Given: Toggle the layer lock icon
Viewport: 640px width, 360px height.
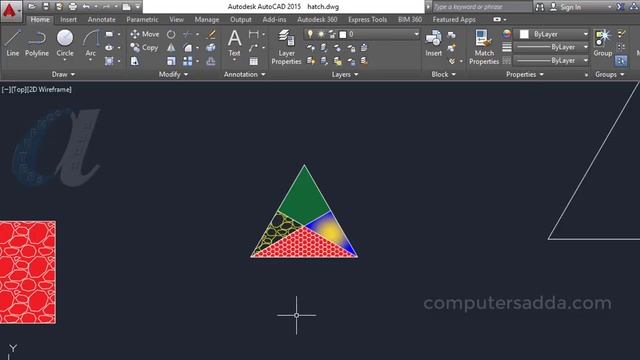Looking at the screenshot, I should coord(332,34).
